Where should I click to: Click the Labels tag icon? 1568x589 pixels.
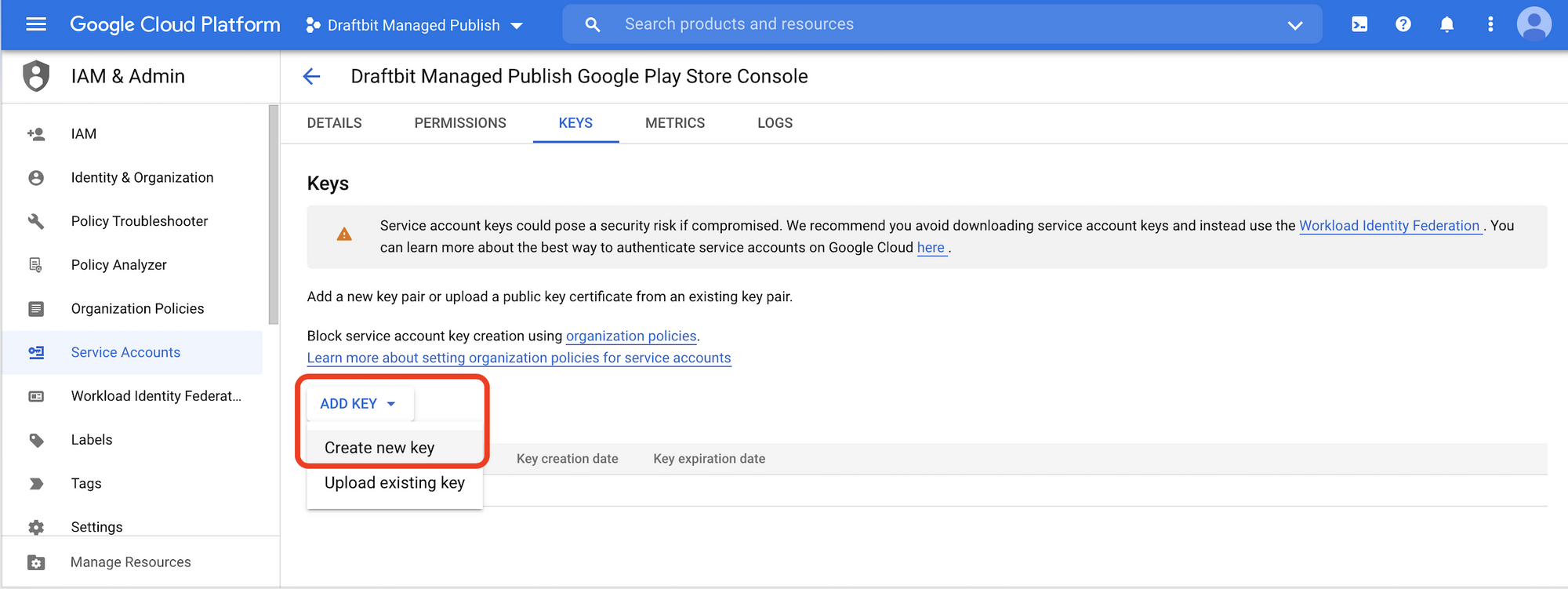coord(36,440)
